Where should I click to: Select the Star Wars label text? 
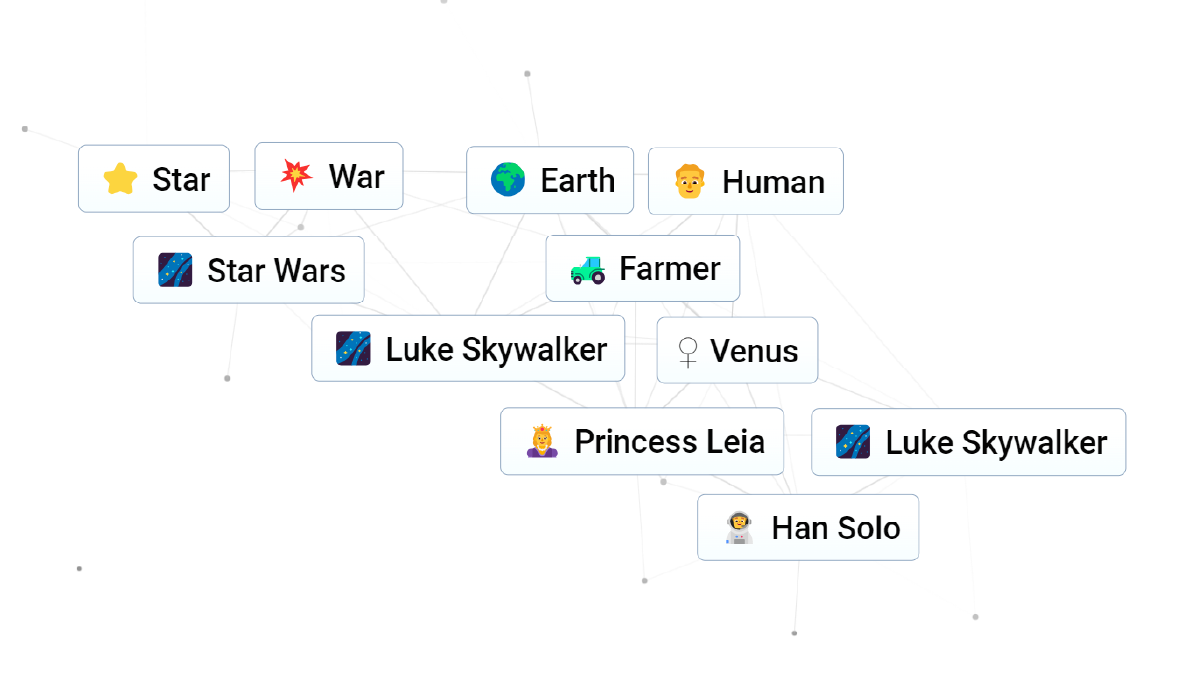276,270
